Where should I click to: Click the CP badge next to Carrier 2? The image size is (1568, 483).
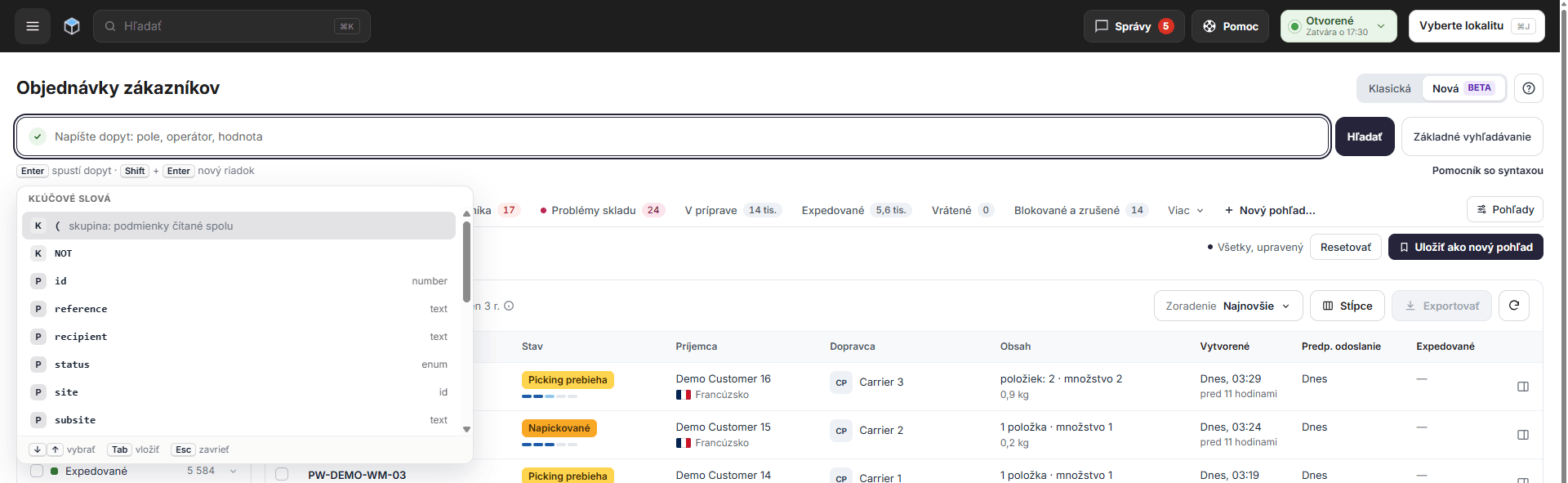tap(841, 431)
